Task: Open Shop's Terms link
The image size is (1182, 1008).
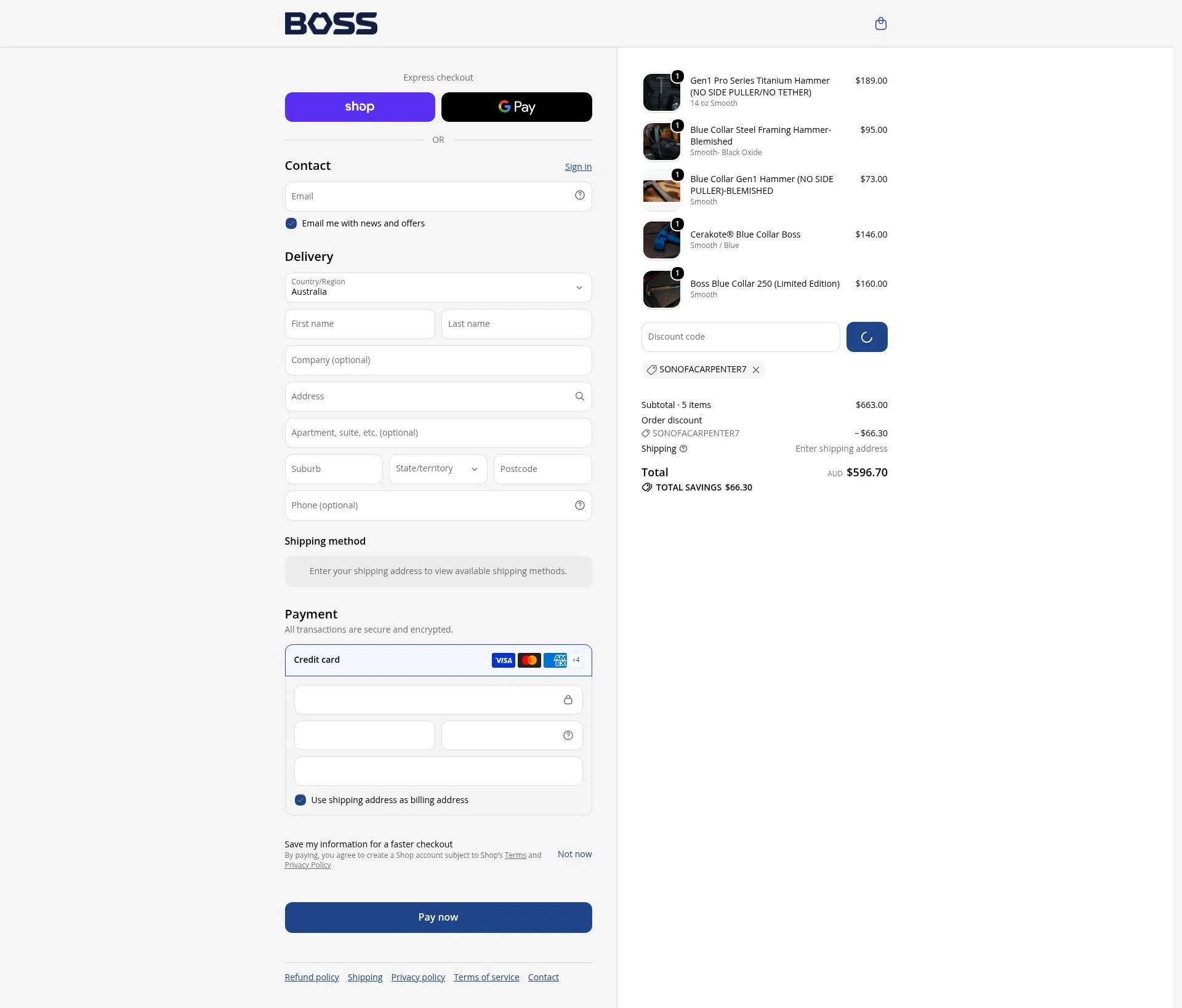Action: coord(515,855)
